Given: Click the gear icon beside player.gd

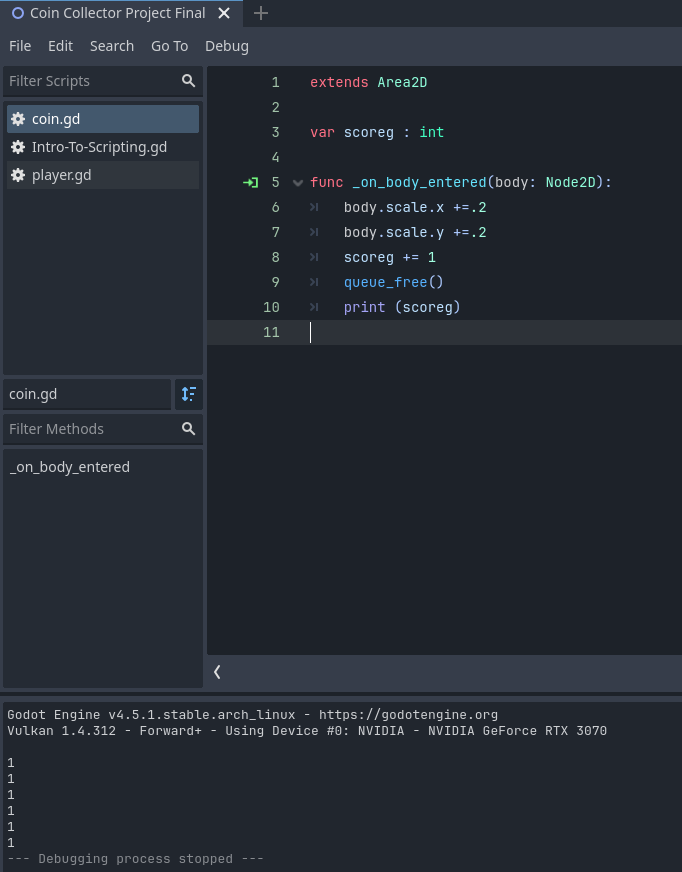Looking at the screenshot, I should [18, 175].
